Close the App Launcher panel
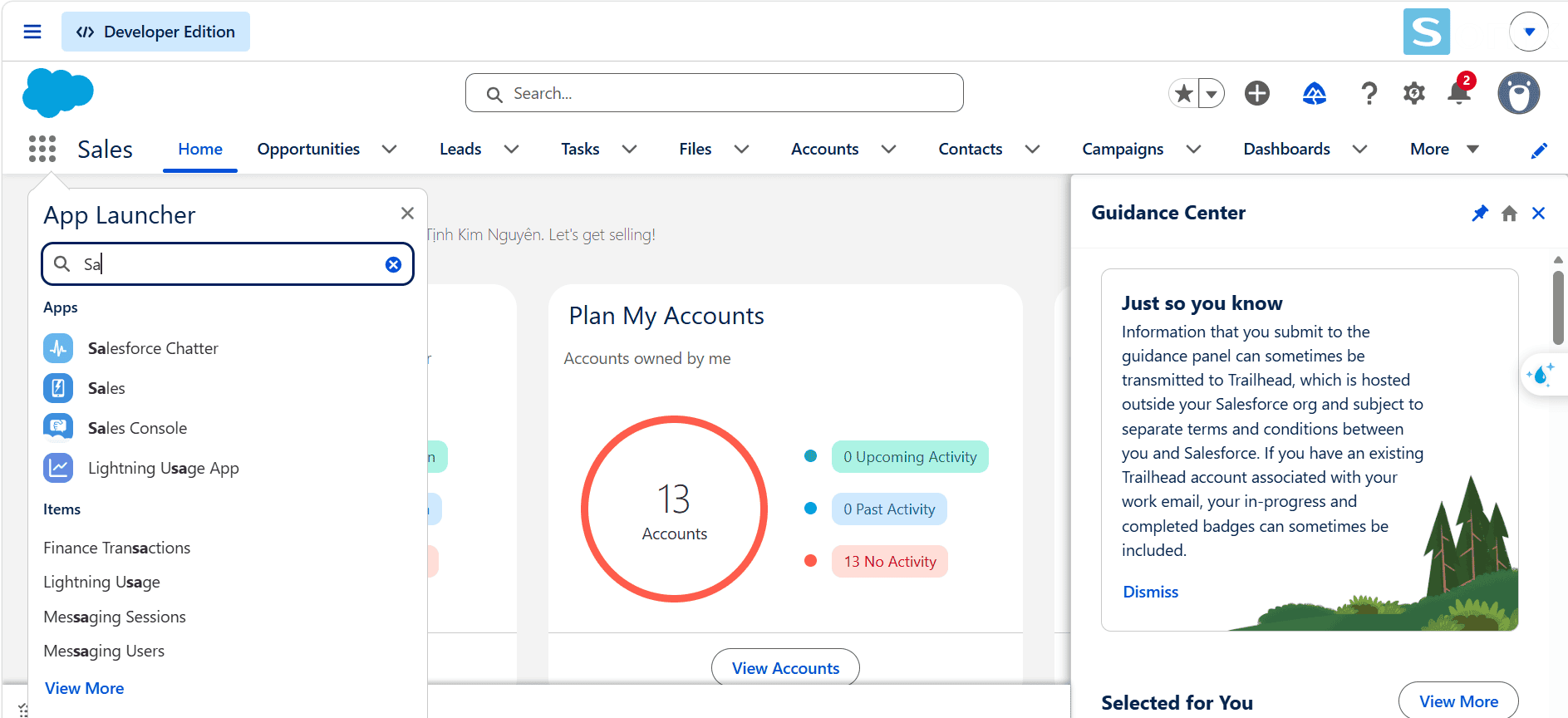 407,214
